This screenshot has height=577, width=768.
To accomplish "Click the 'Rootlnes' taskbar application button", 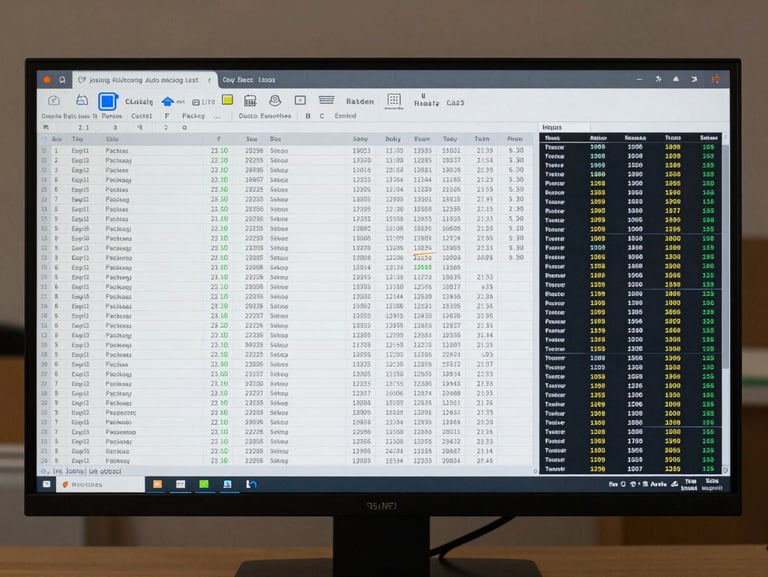I will pyautogui.click(x=100, y=484).
